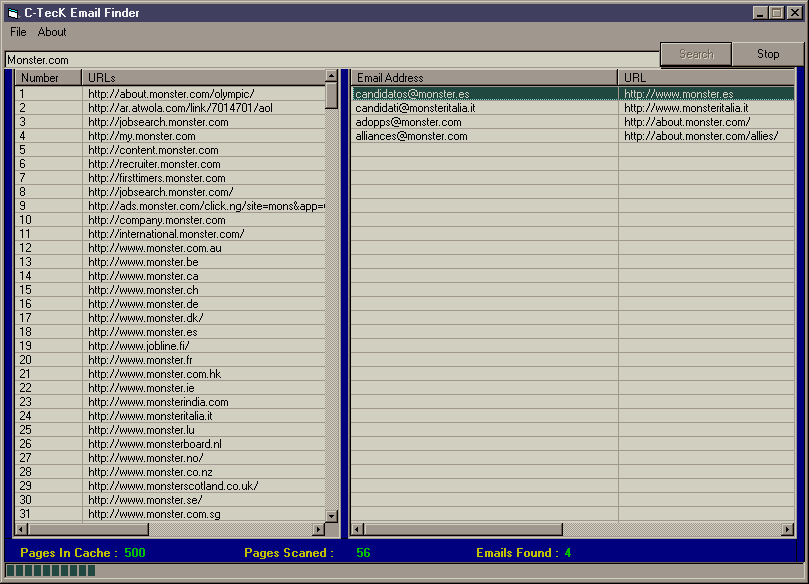Select URL http://jobsearch.monster.com in row 3

pos(158,122)
